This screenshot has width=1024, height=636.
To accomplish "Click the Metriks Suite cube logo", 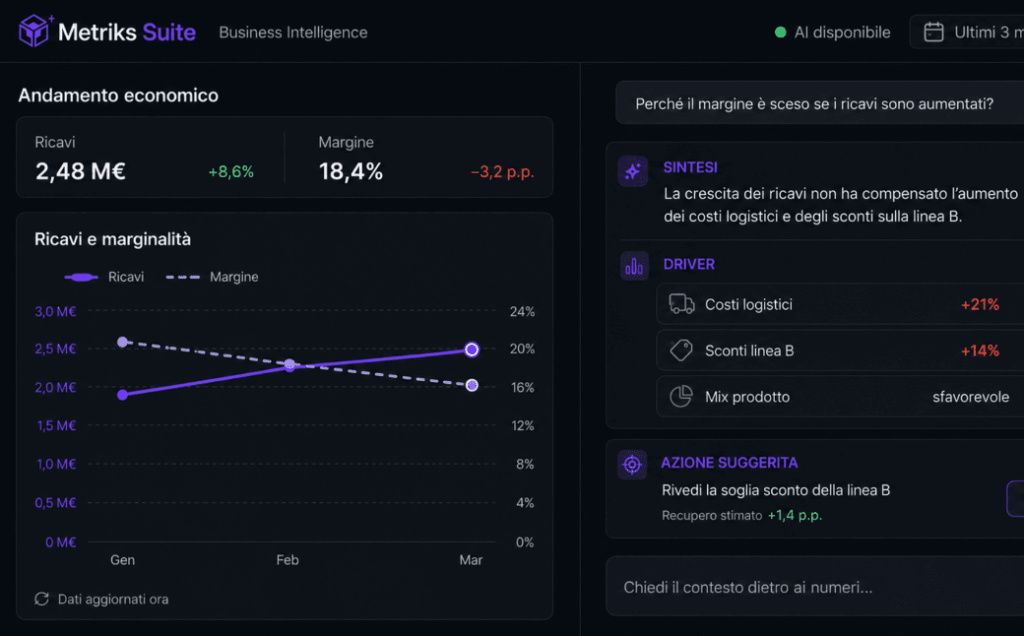I will (x=34, y=31).
